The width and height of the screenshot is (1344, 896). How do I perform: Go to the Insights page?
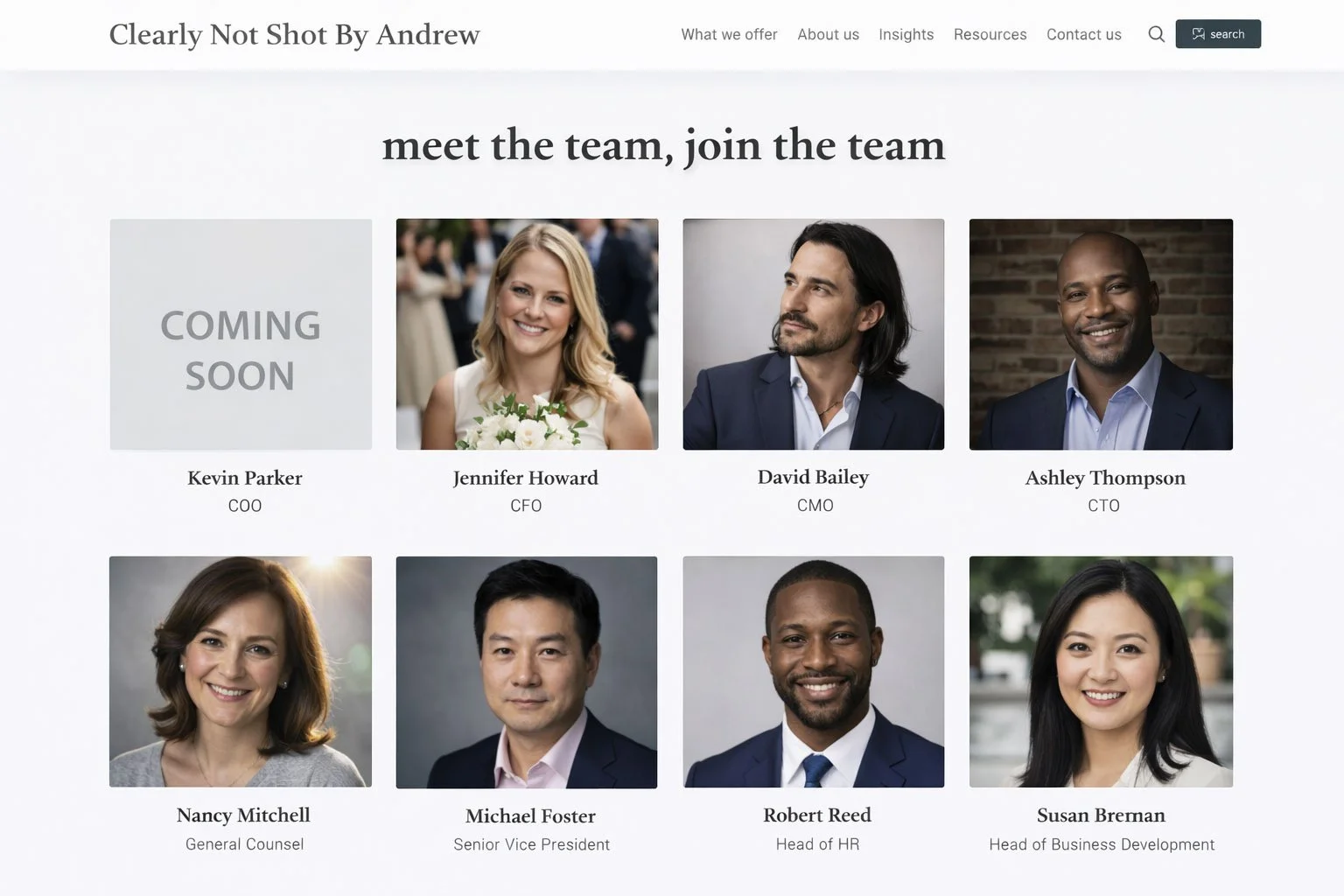[906, 34]
